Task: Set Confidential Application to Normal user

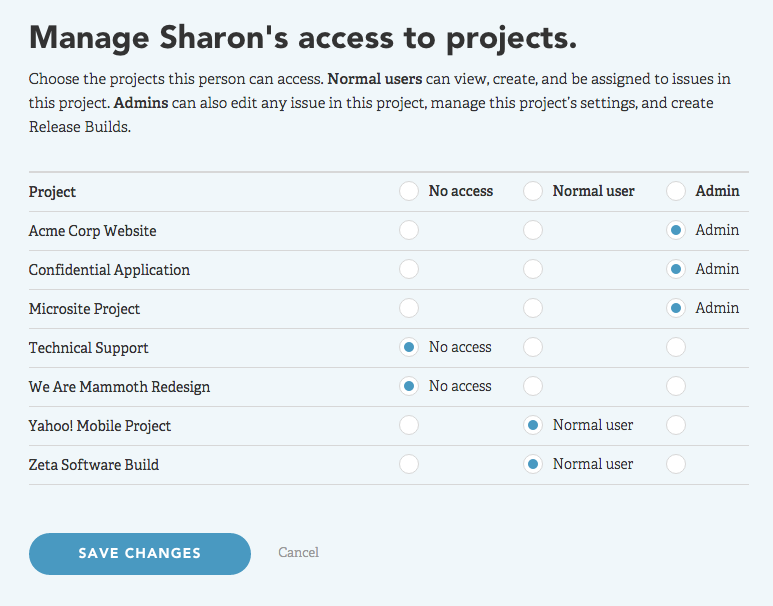Action: pos(533,269)
